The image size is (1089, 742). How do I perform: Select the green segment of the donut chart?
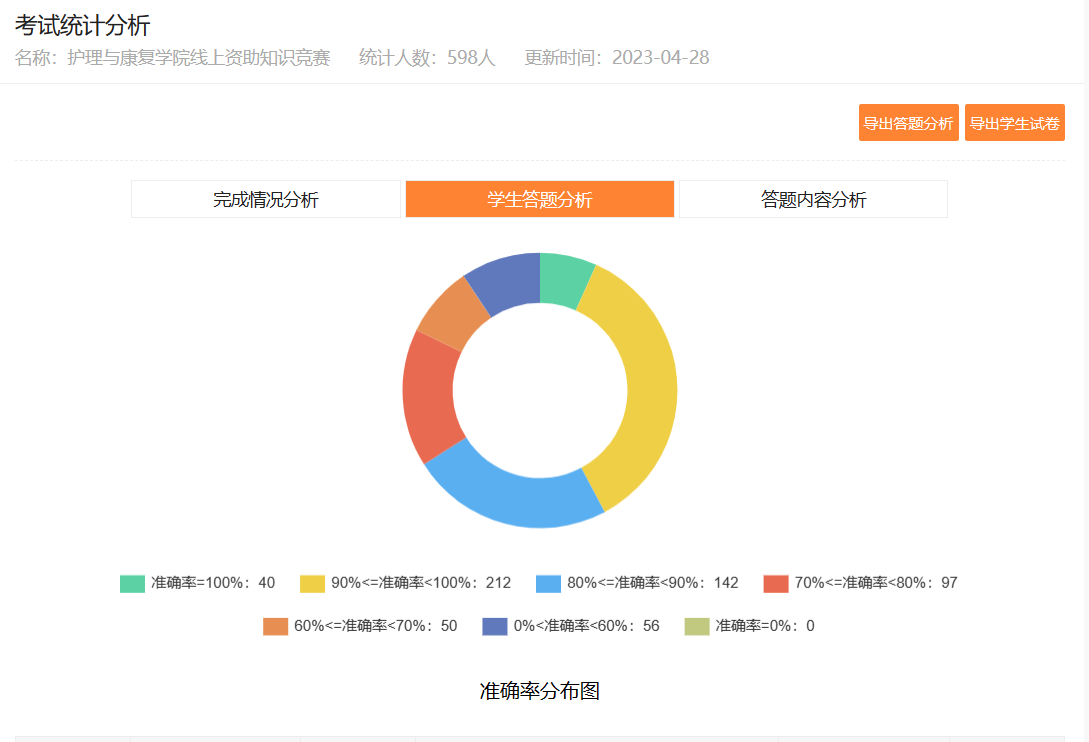click(x=563, y=278)
